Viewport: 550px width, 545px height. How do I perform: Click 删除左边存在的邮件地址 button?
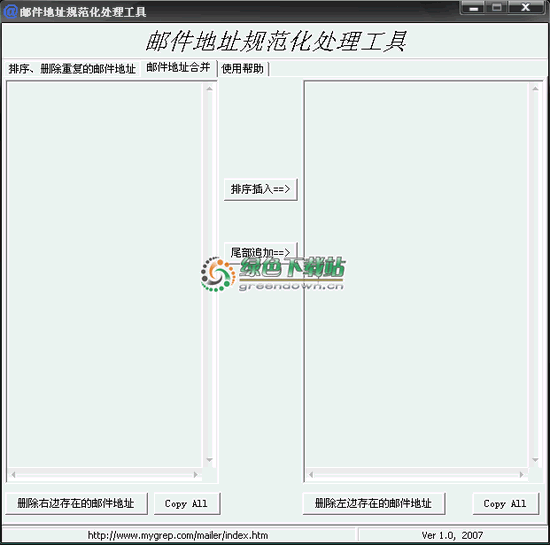pyautogui.click(x=374, y=504)
